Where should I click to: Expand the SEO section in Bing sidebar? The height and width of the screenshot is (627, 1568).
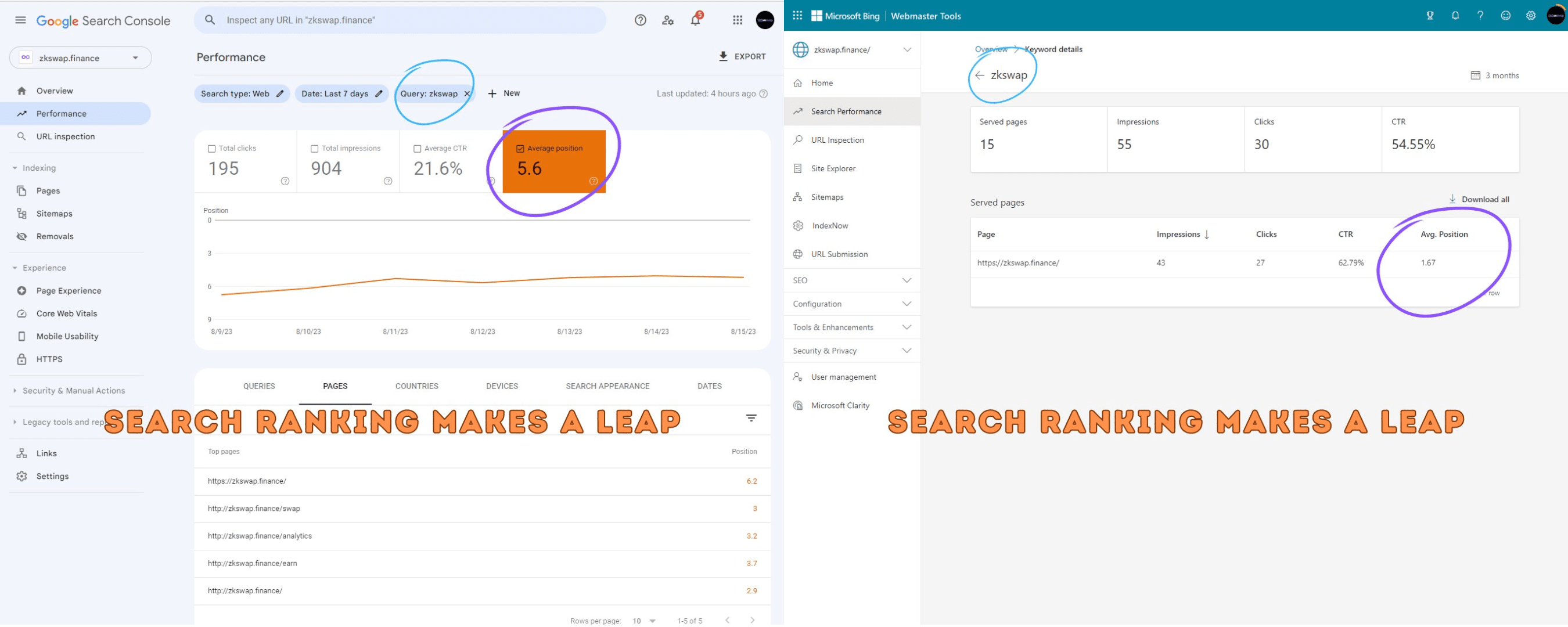(x=851, y=280)
